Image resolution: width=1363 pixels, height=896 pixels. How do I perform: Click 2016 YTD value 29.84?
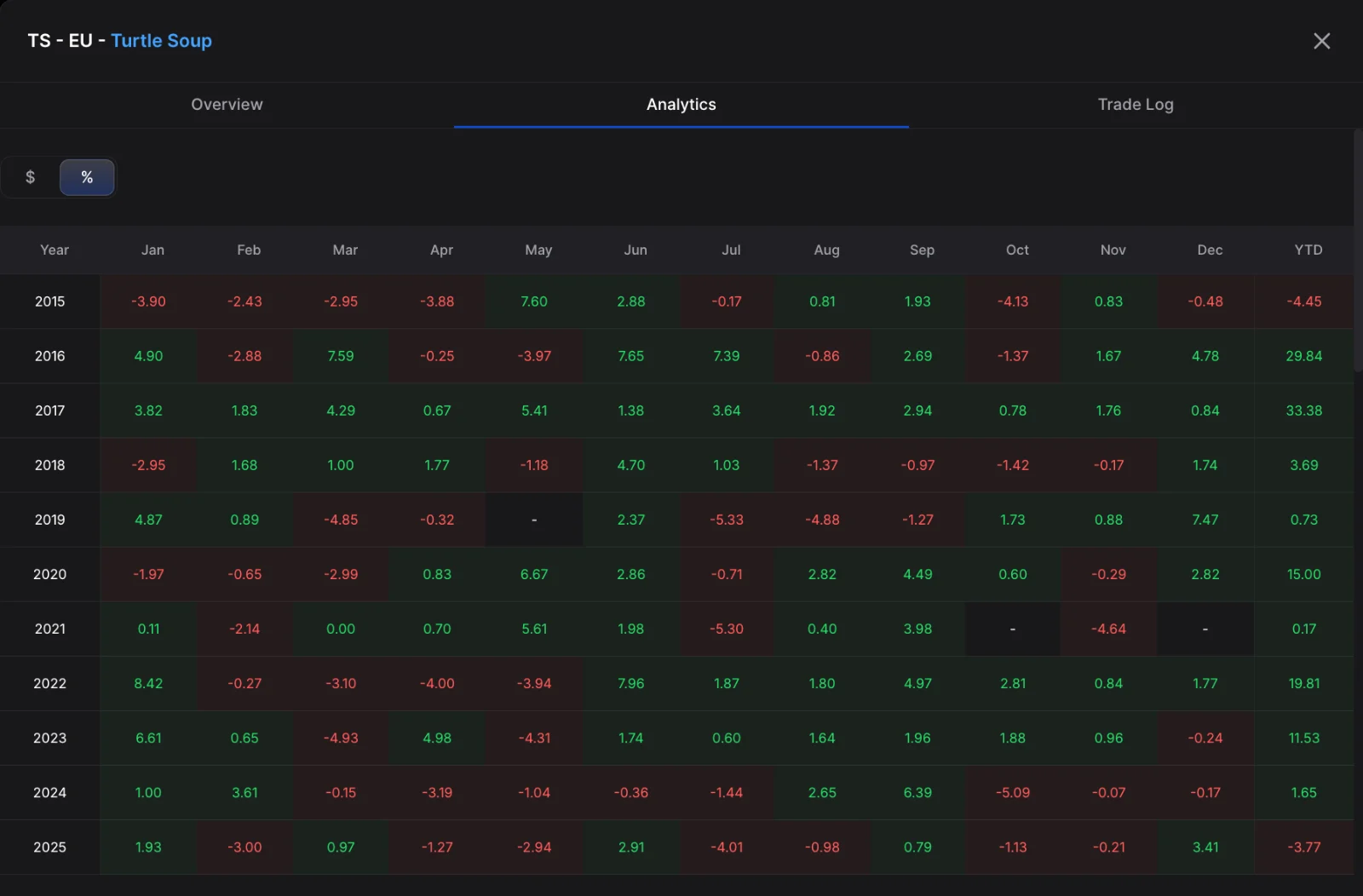pyautogui.click(x=1304, y=356)
